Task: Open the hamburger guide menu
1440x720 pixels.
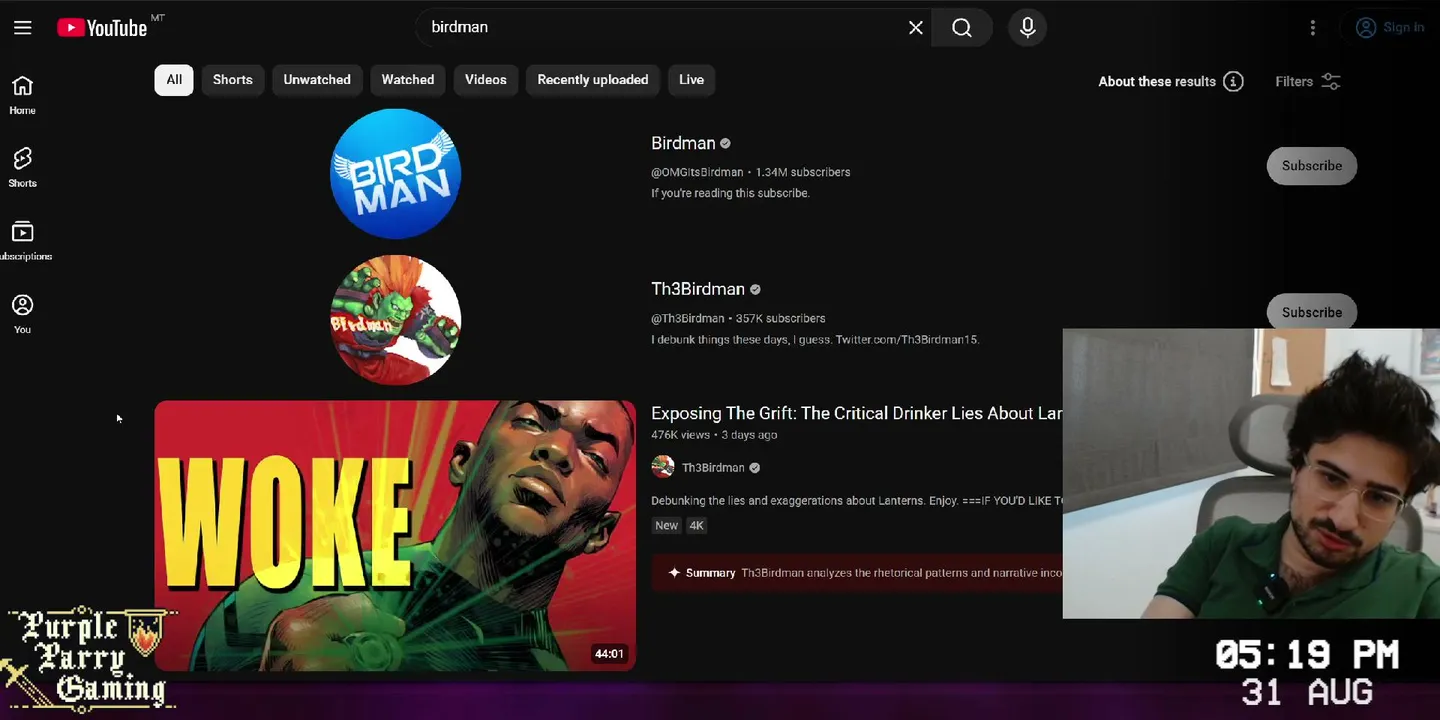Action: pos(23,27)
